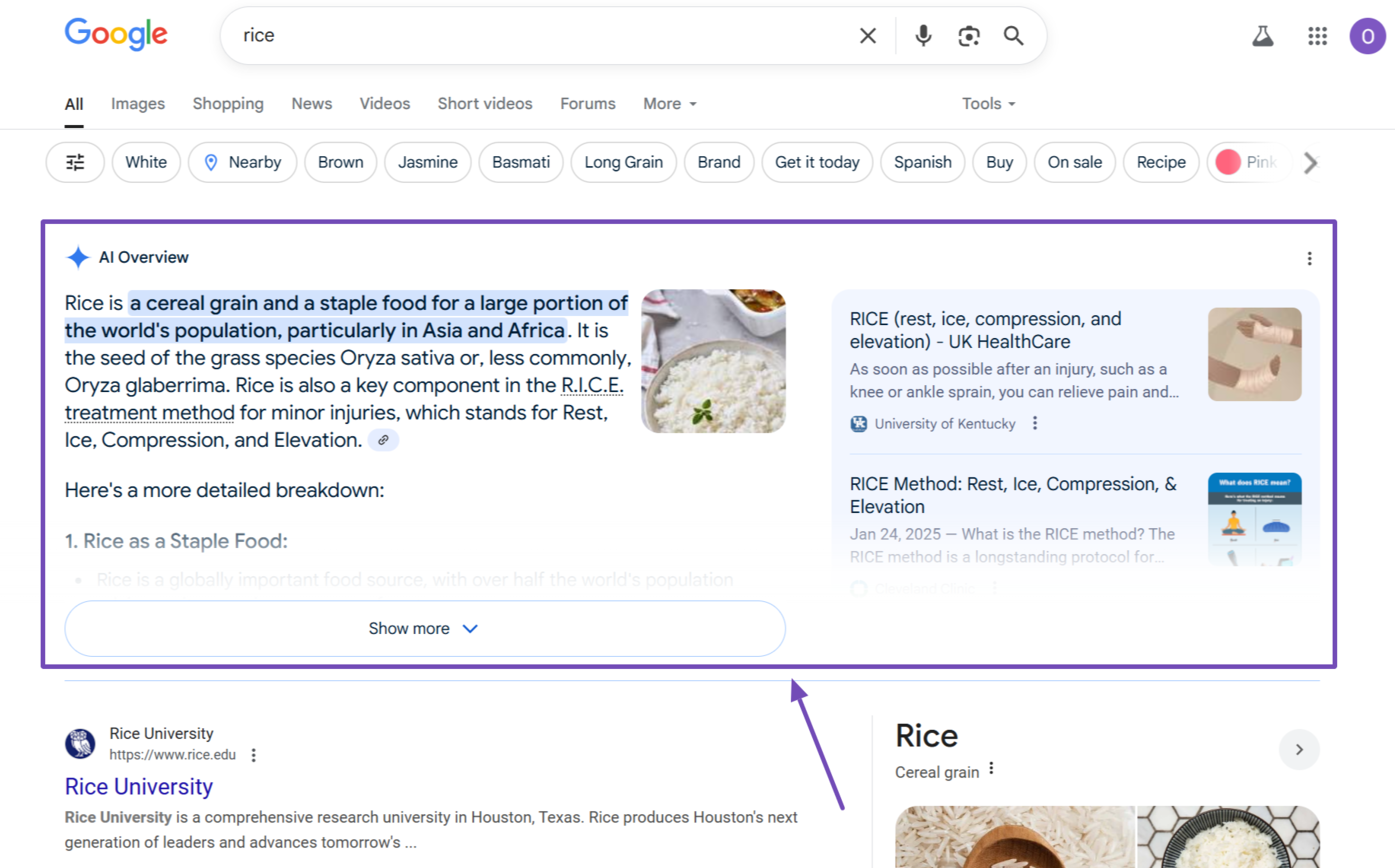Screen dimensions: 1395x868
Task: Switch to the Short videos tab
Action: pyautogui.click(x=485, y=104)
